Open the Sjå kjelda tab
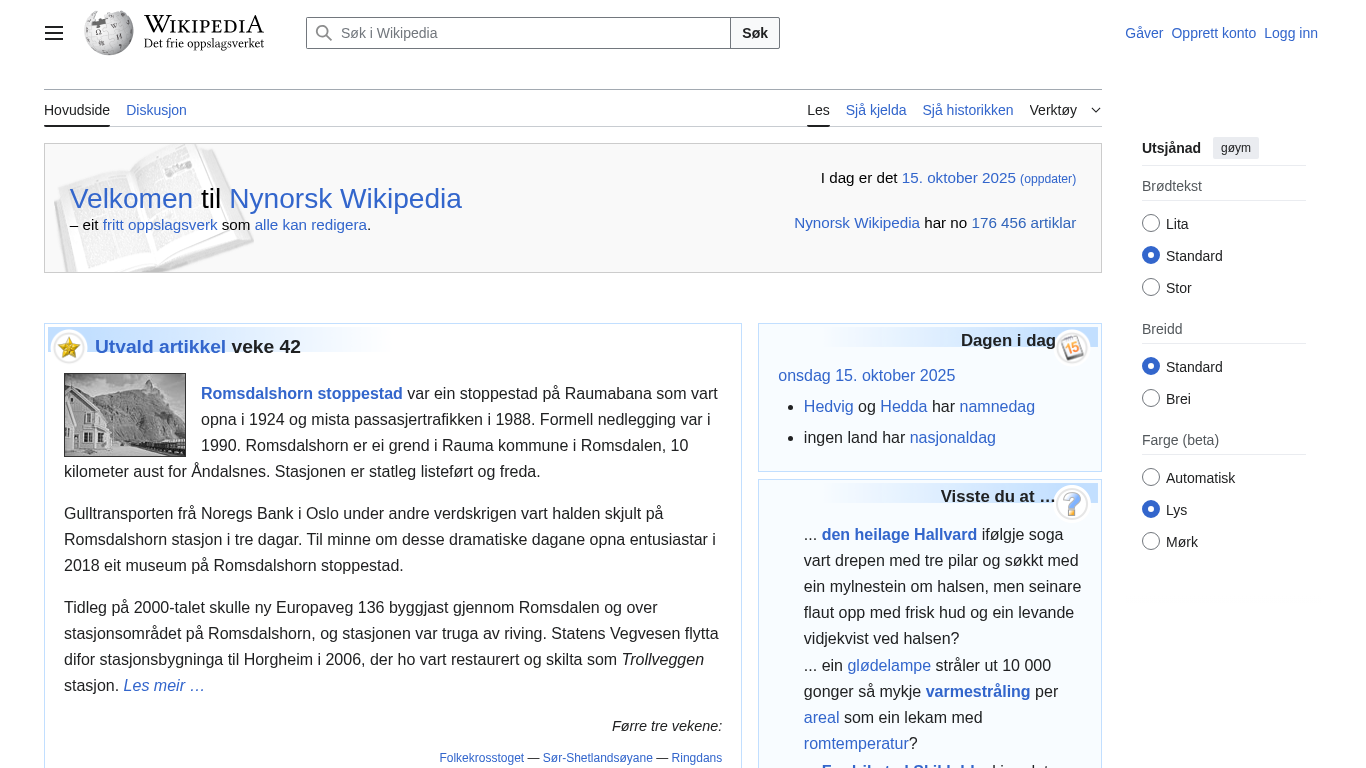The width and height of the screenshot is (1366, 768). 876,110
